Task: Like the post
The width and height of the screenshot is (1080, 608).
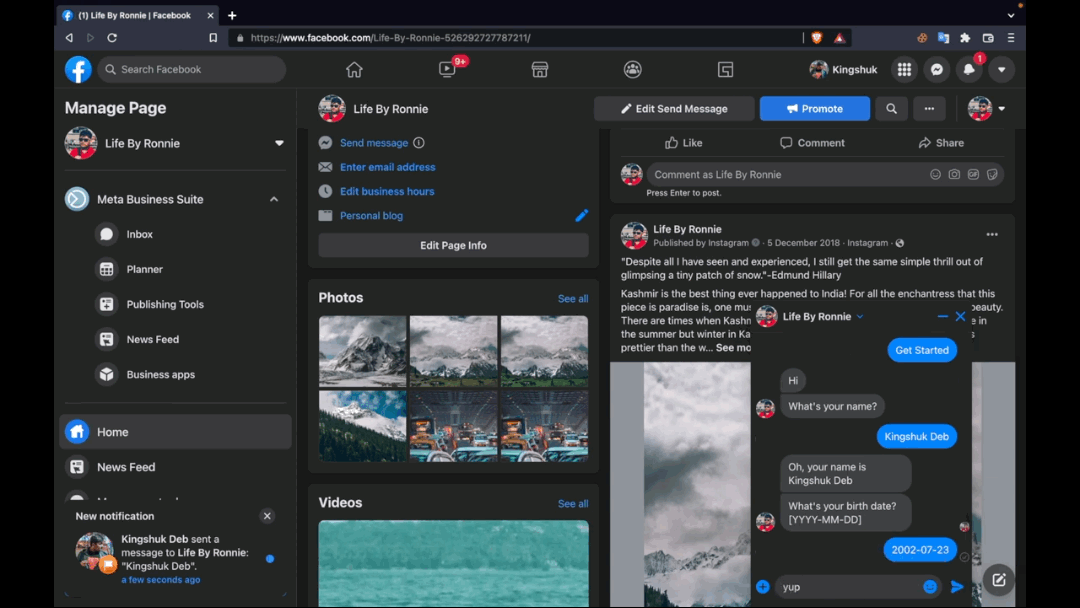Action: 683,143
